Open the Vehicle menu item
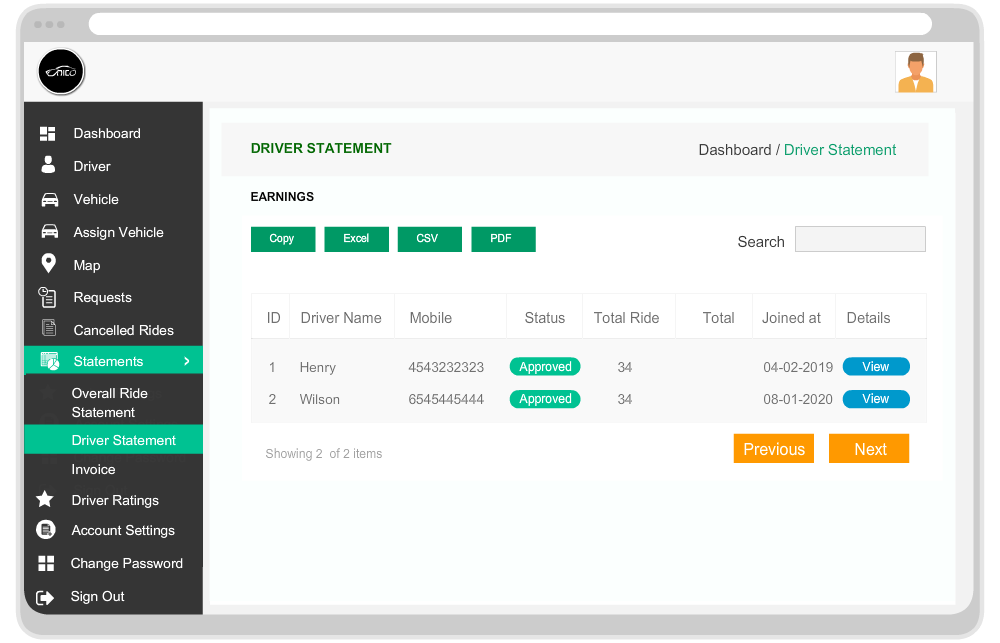Screen dimensions: 1000x643 click(x=96, y=200)
